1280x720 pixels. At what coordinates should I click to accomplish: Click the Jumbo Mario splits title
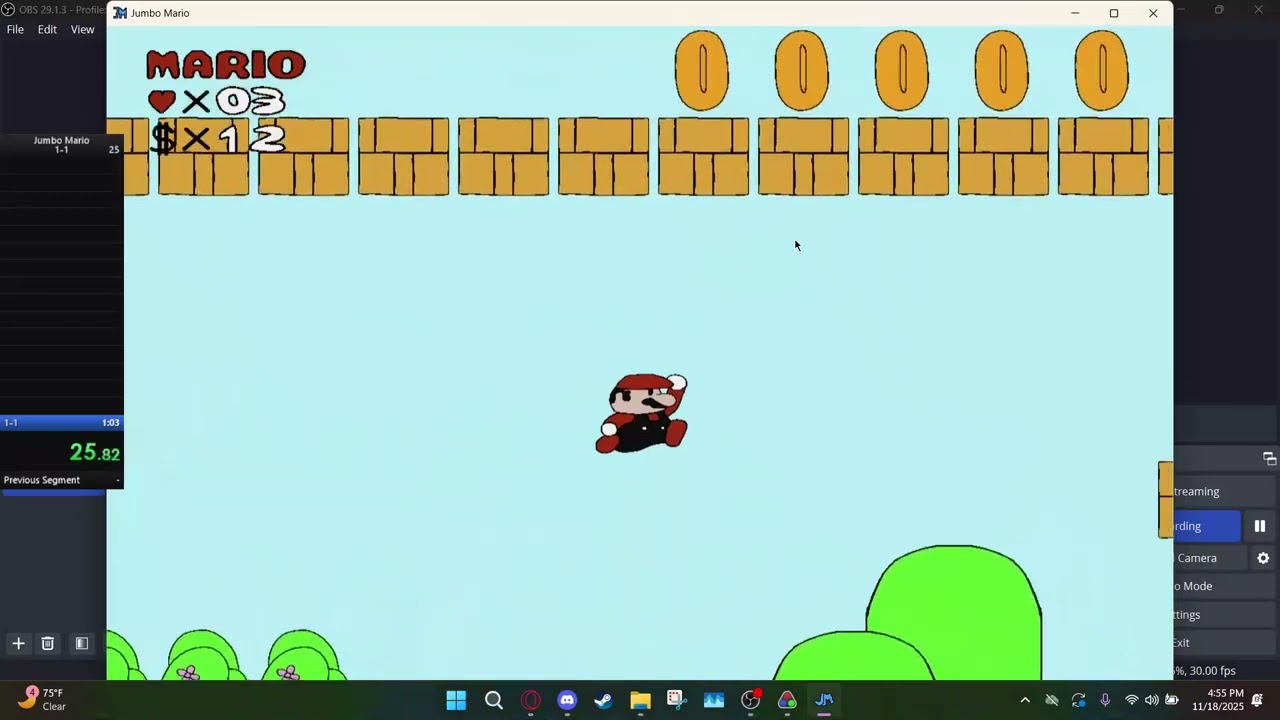61,140
